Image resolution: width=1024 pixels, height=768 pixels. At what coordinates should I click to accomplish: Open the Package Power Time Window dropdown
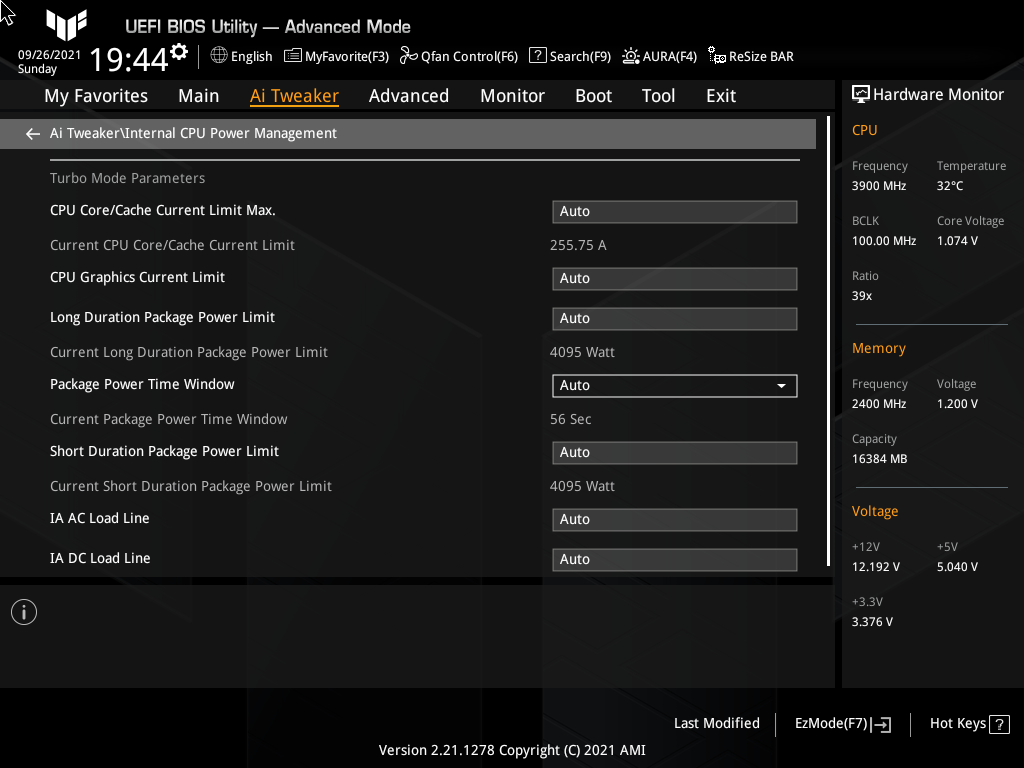674,385
